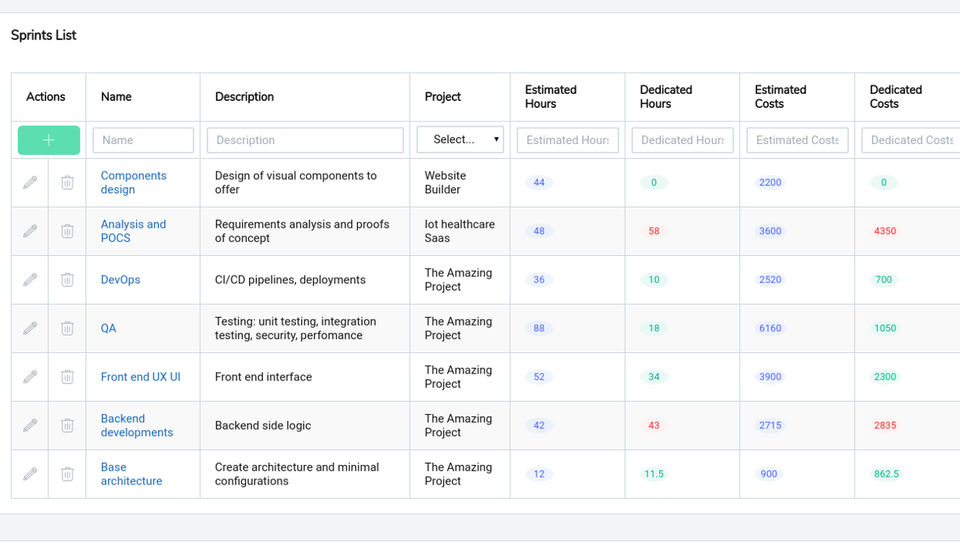This screenshot has height=555, width=960.
Task: Open the Project filter Select dropdown
Action: point(460,140)
